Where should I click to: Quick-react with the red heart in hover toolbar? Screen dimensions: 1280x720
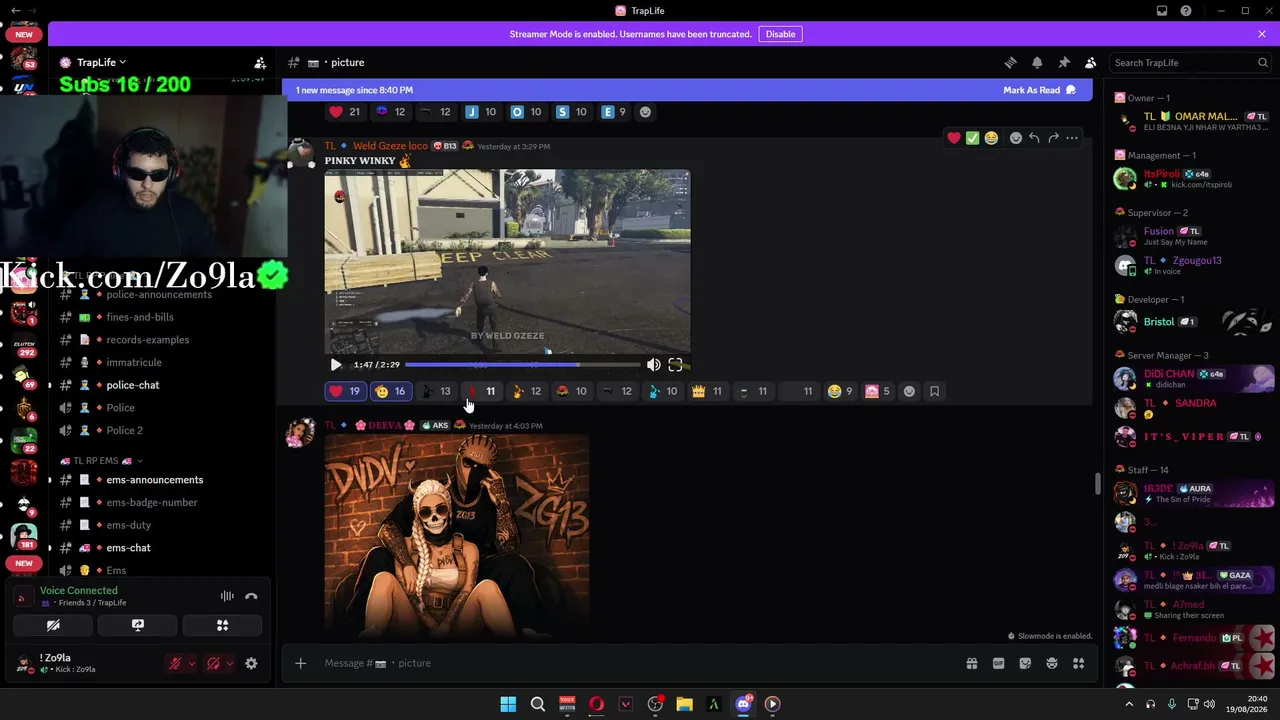[954, 138]
